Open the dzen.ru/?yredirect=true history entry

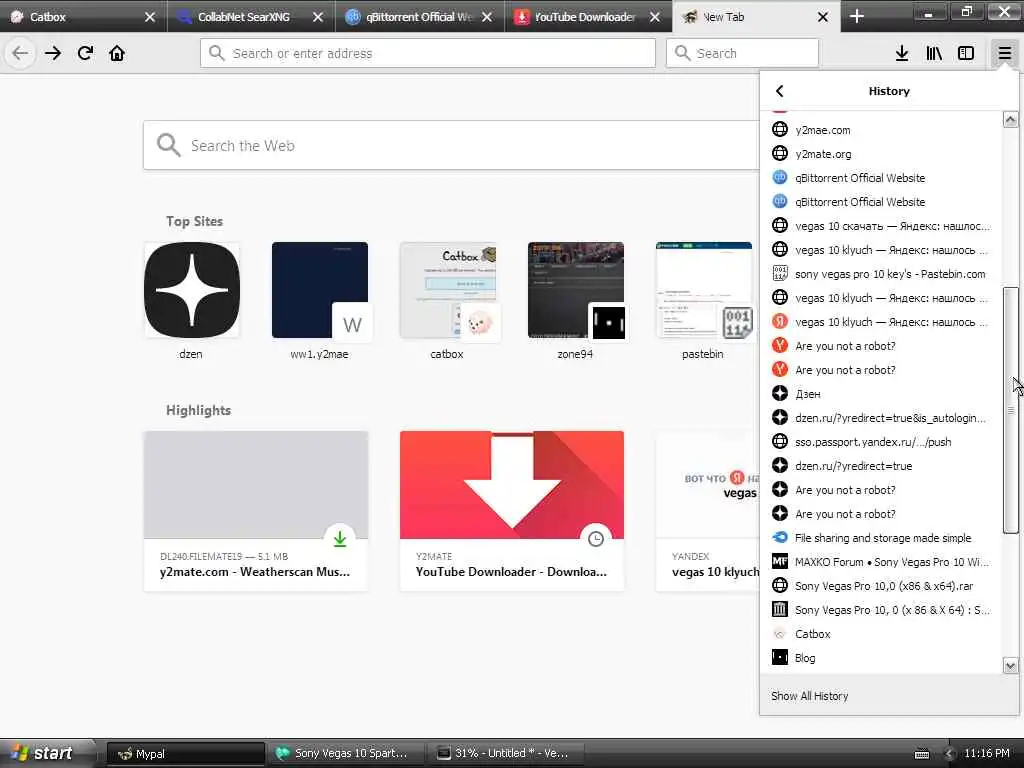pyautogui.click(x=882, y=466)
